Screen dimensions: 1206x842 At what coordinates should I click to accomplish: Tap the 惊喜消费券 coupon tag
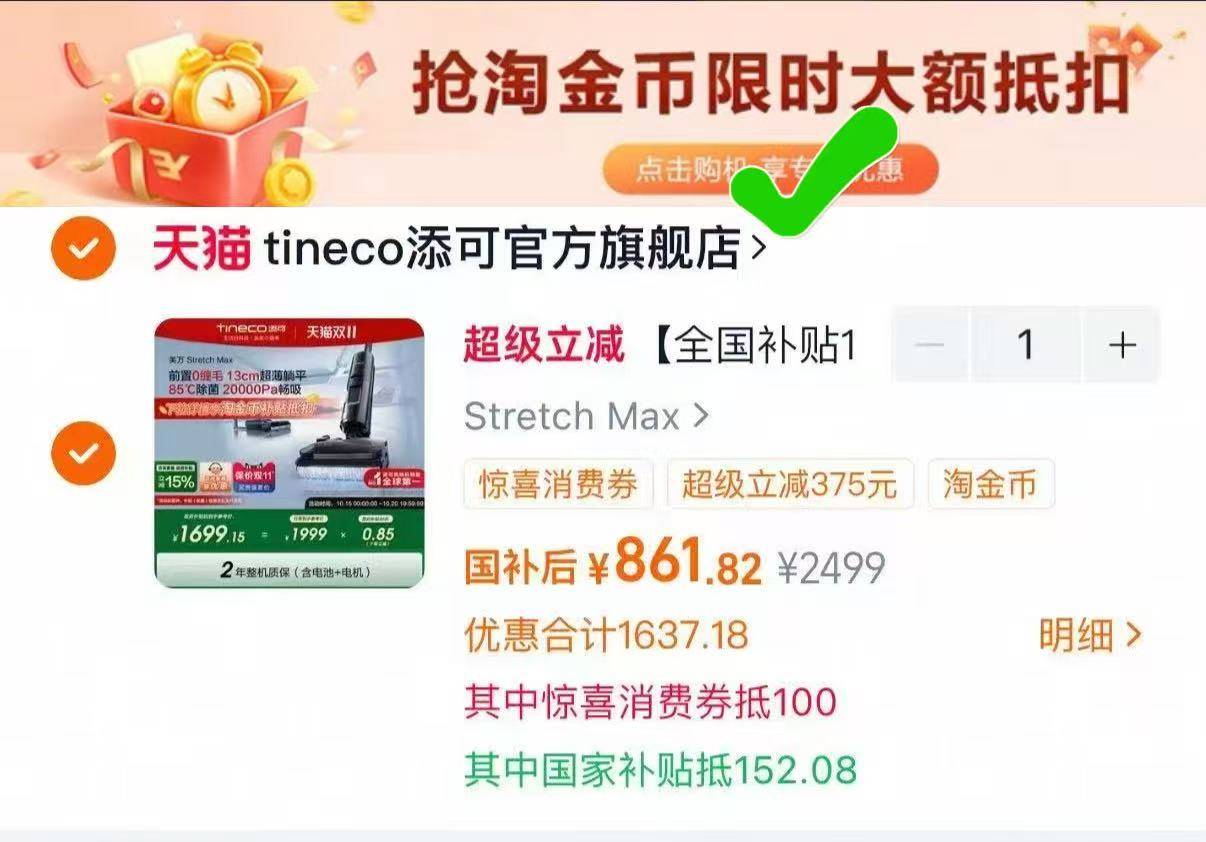pos(558,485)
